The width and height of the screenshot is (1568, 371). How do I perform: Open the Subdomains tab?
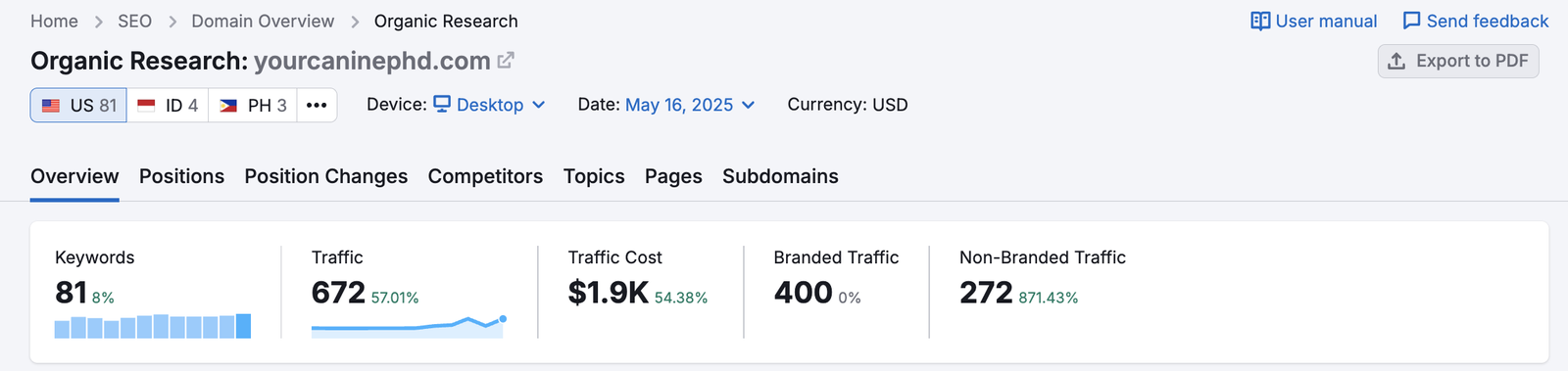(x=780, y=176)
